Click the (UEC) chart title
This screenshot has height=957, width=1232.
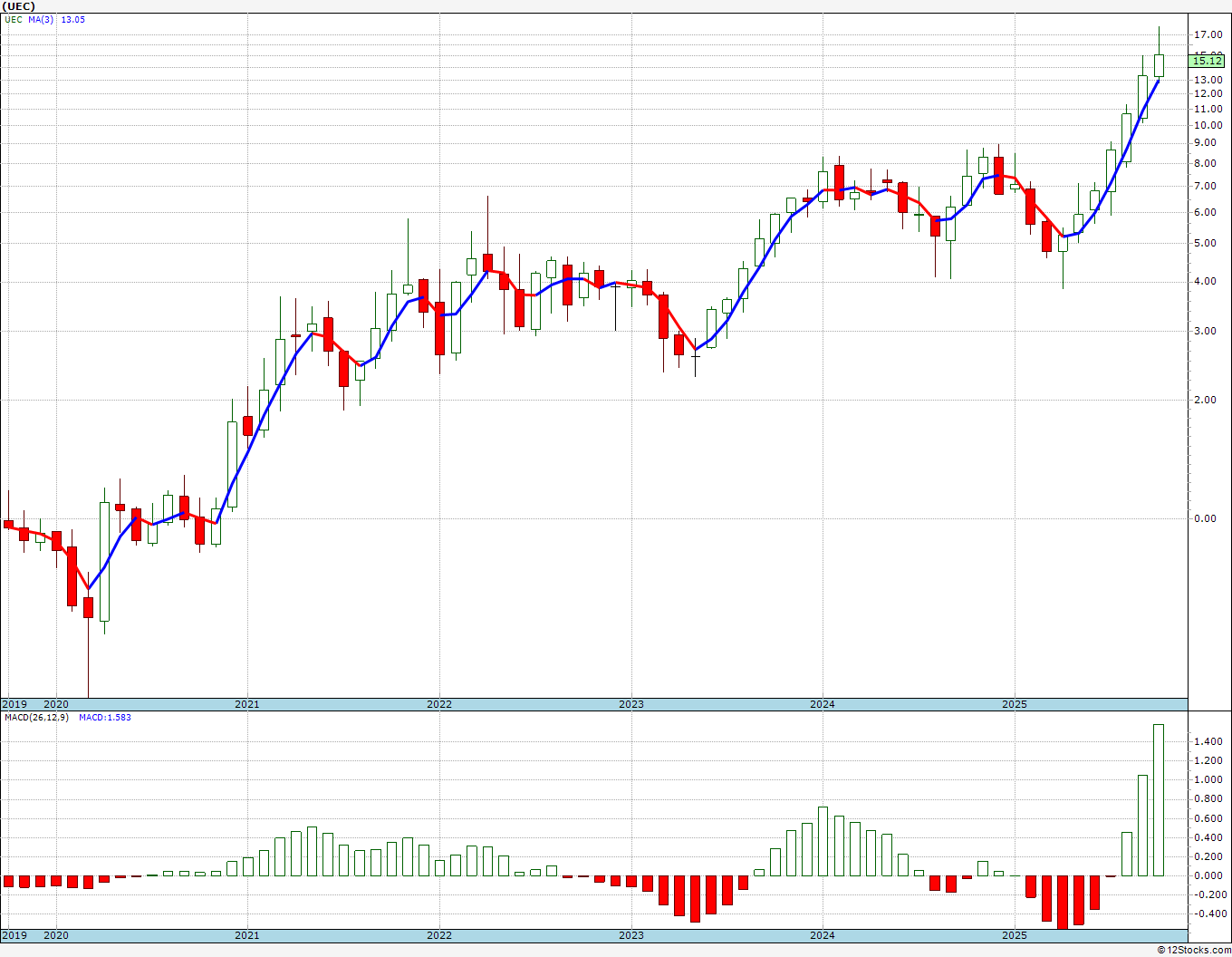(19, 6)
